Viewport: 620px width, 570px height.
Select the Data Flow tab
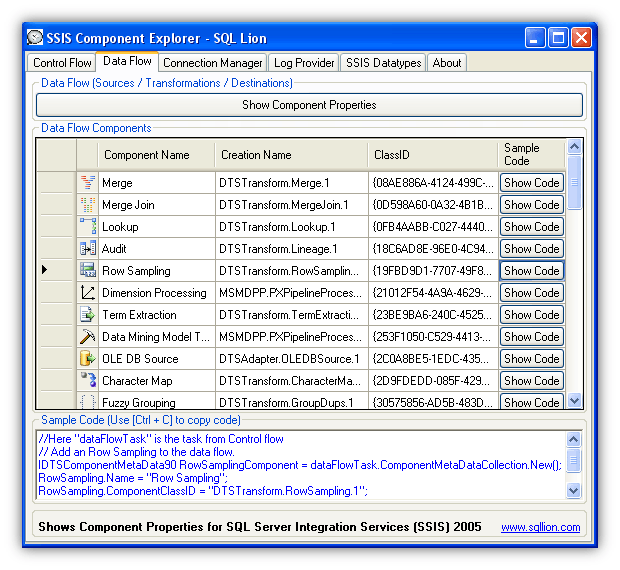click(127, 61)
